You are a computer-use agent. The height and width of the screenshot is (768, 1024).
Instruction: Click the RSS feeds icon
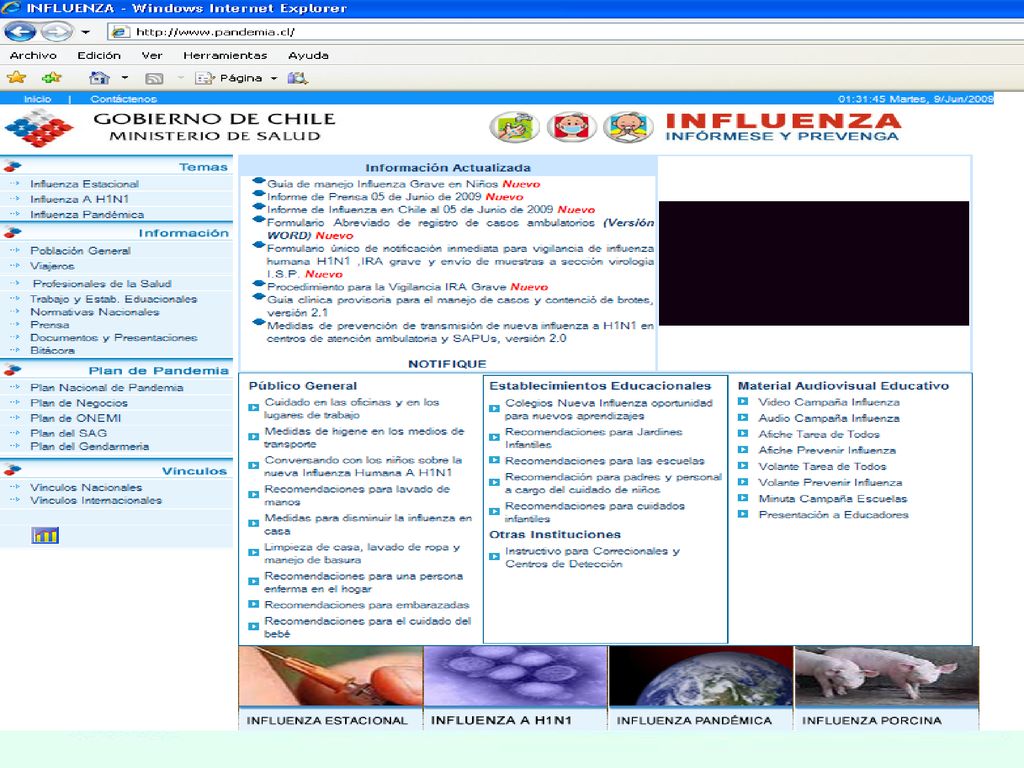click(x=154, y=78)
